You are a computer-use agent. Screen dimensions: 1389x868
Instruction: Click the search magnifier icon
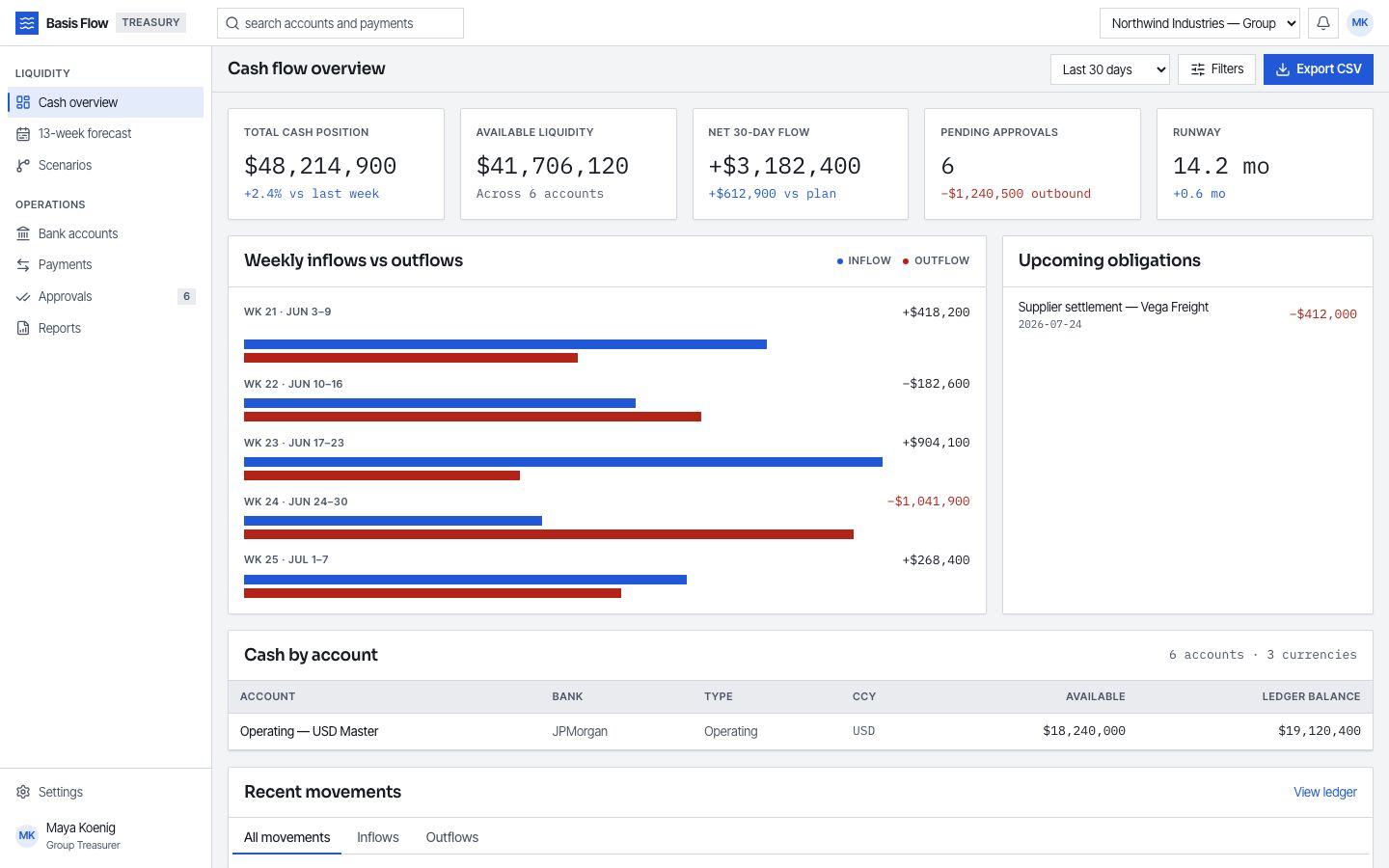tap(232, 23)
